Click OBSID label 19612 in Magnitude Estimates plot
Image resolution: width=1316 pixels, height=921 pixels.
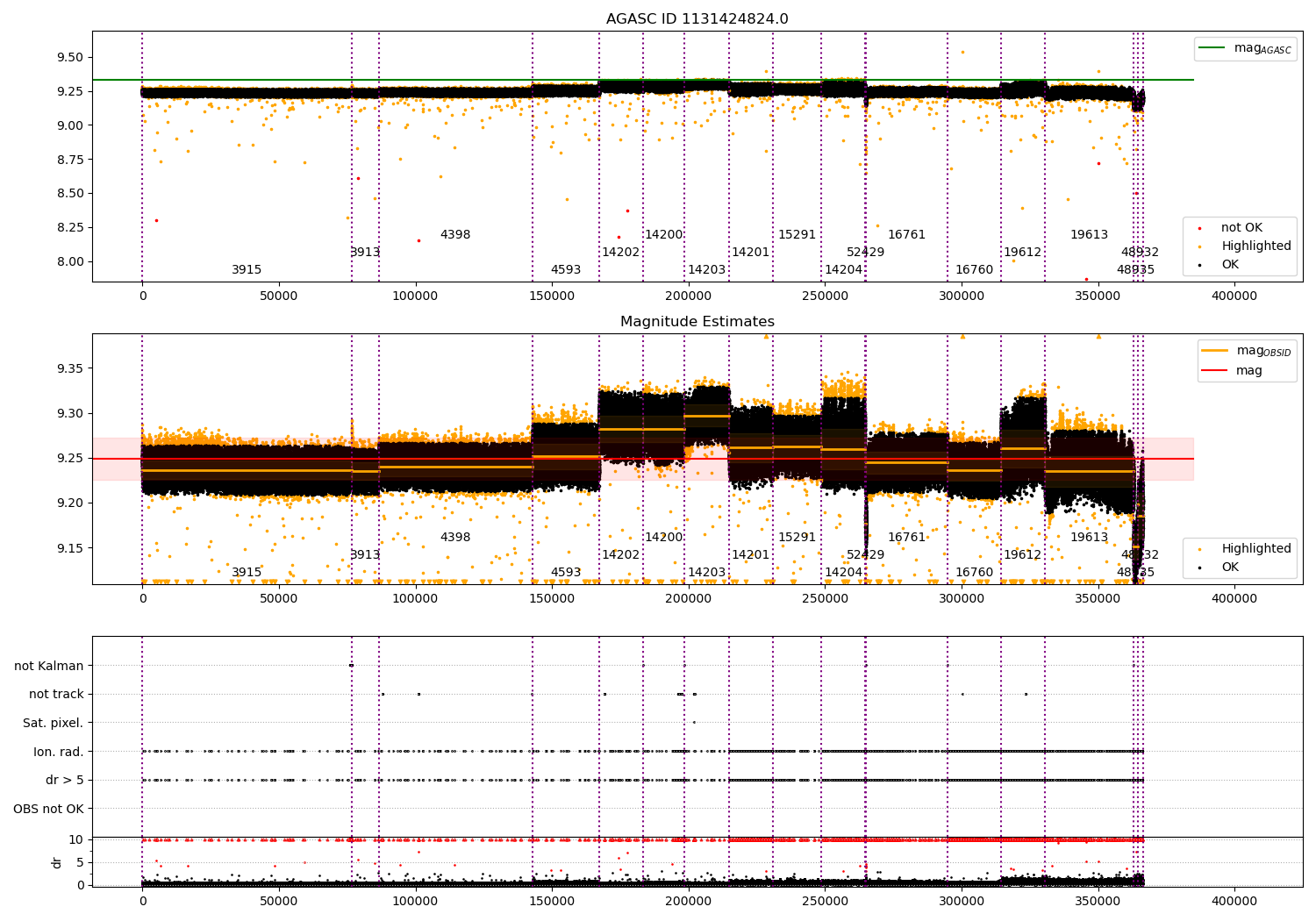click(1022, 554)
